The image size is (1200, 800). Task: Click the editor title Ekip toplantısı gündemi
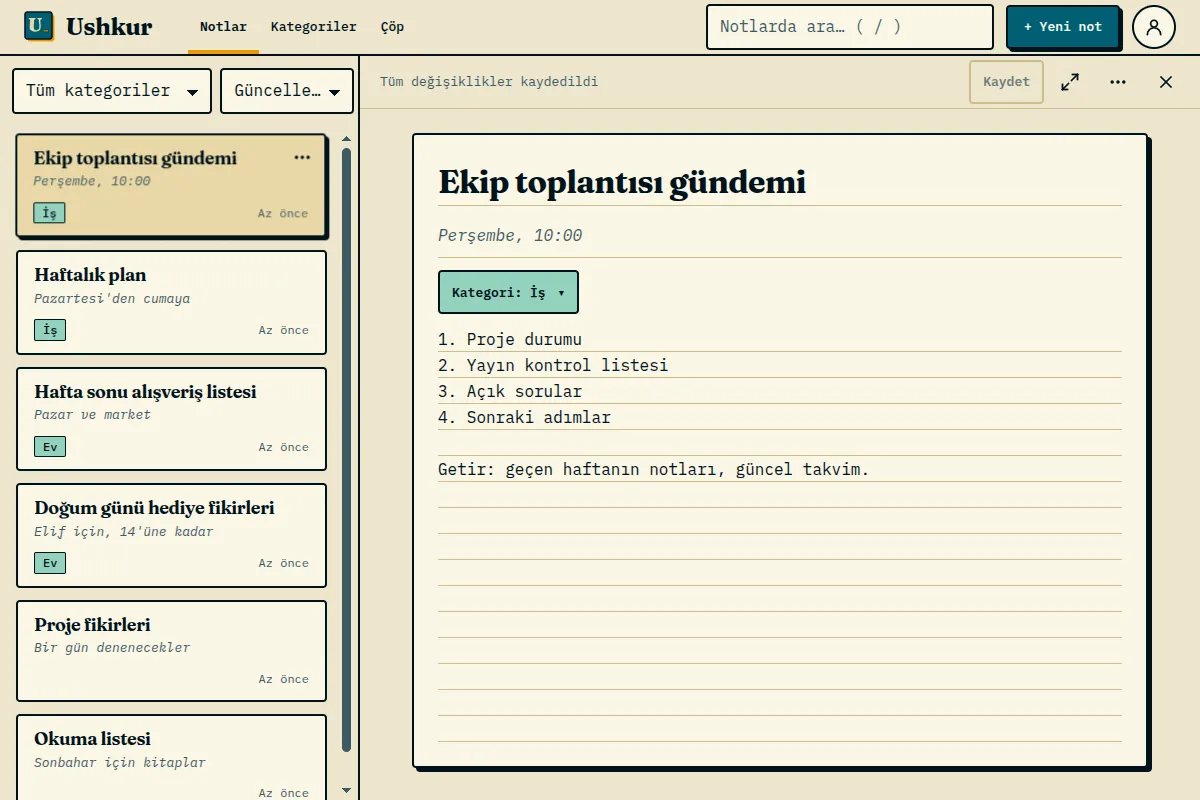(x=622, y=182)
